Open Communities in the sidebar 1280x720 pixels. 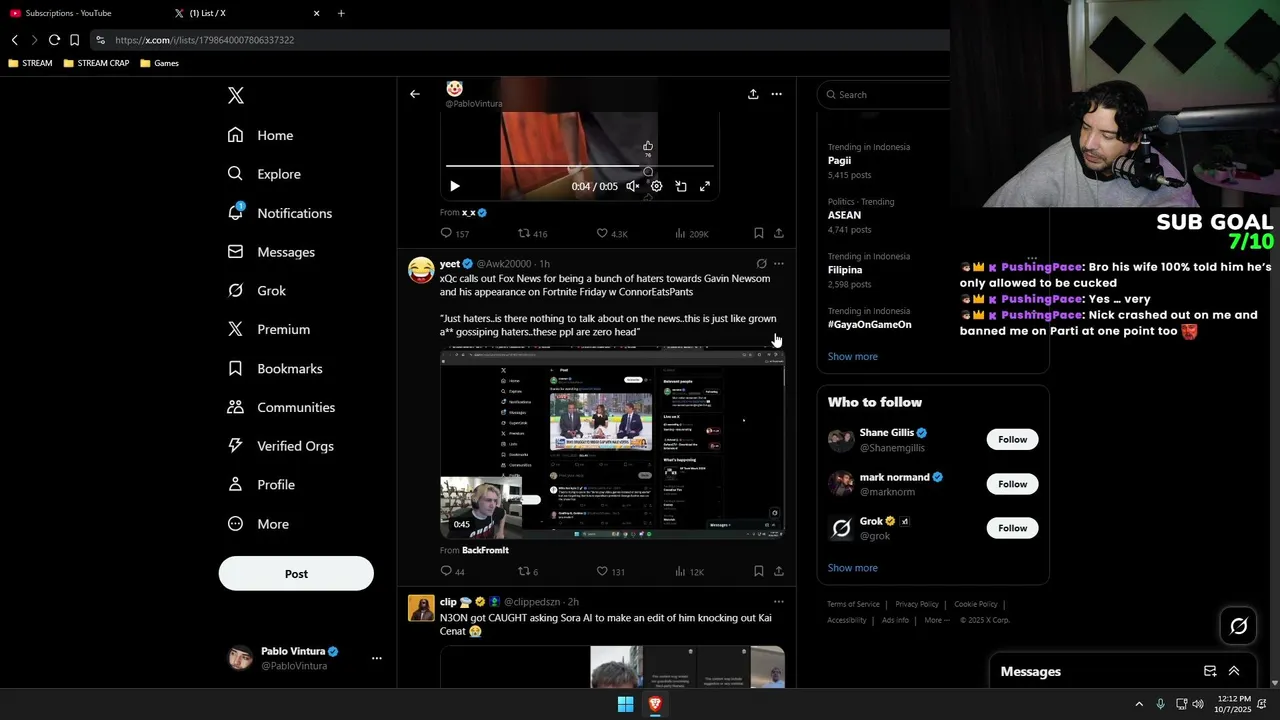pyautogui.click(x=281, y=407)
